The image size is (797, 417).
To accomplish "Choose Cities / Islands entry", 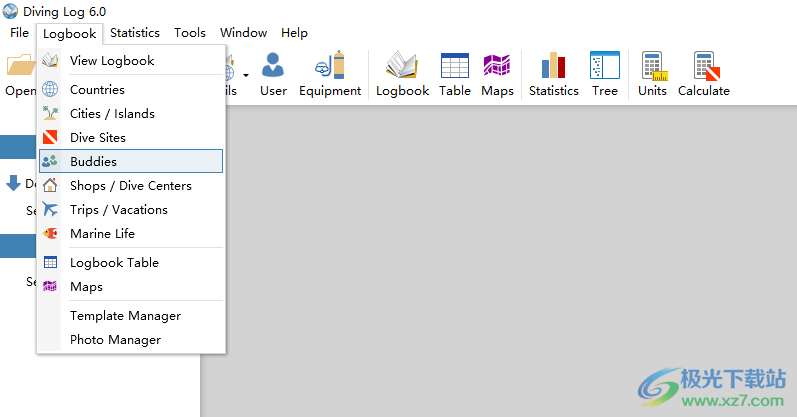I will point(131,113).
